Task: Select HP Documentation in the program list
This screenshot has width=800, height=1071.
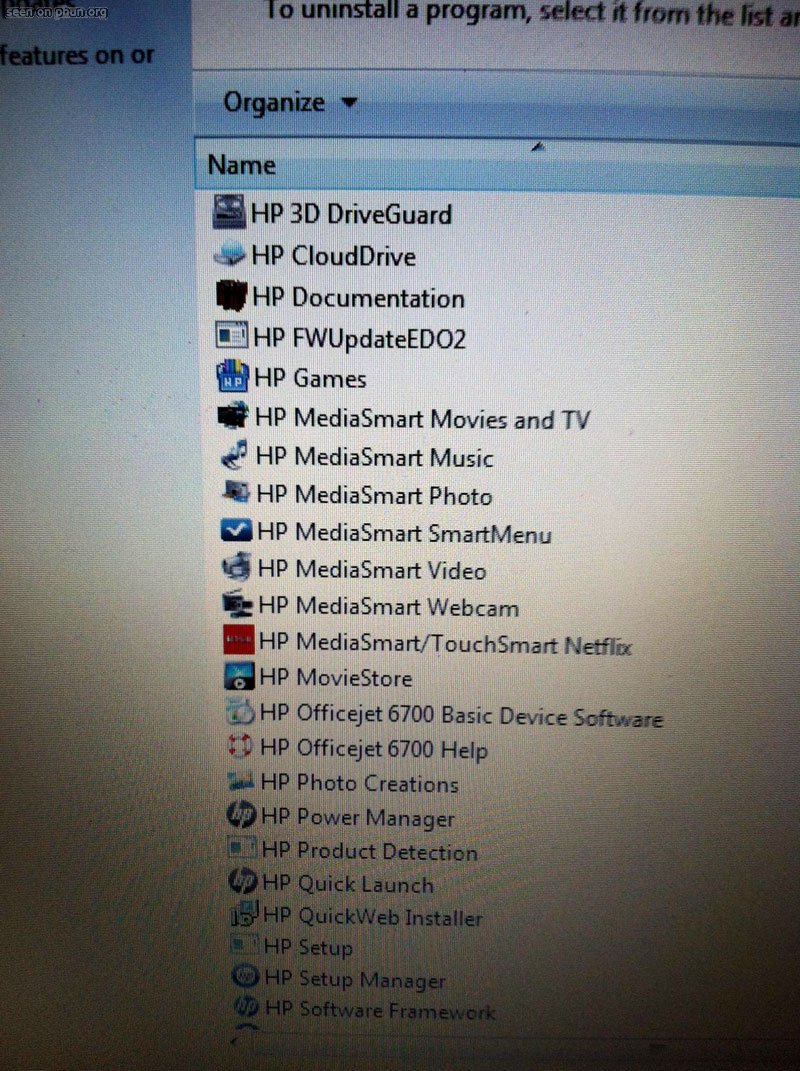Action: coord(358,298)
